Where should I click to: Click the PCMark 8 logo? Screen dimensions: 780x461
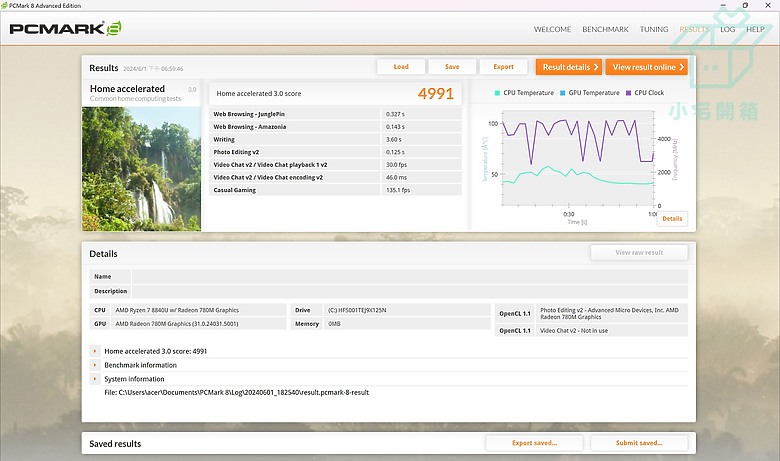65,28
